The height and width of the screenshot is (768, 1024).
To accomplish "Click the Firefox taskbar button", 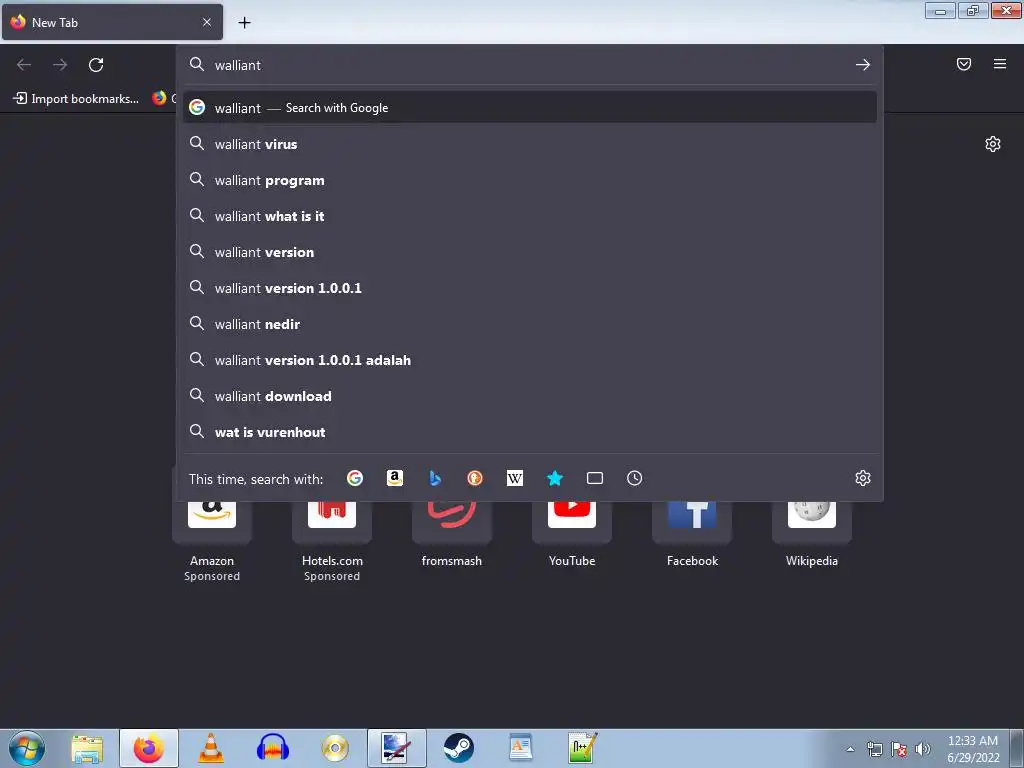I will [x=149, y=748].
